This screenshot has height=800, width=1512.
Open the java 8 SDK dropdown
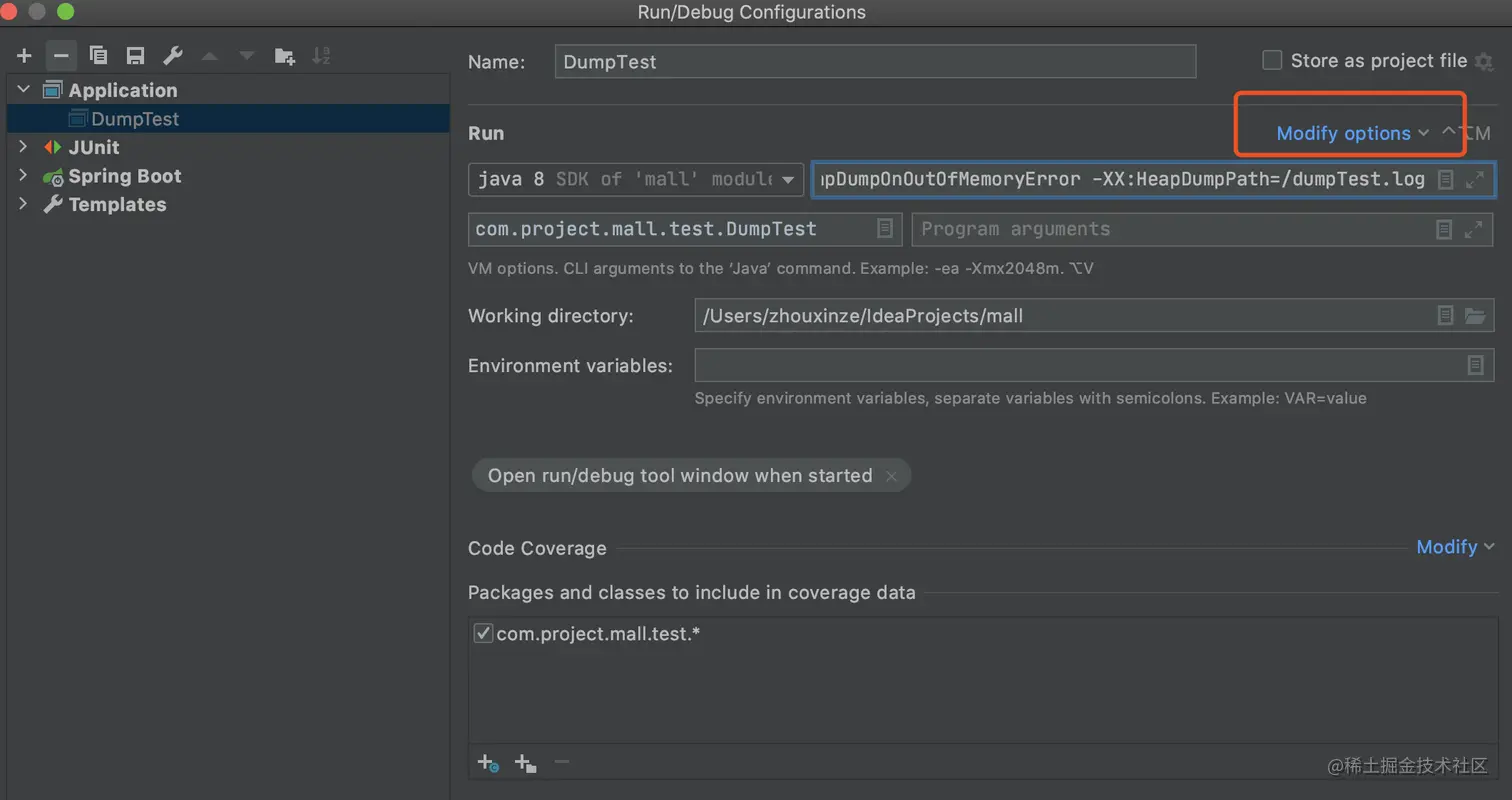pos(636,180)
